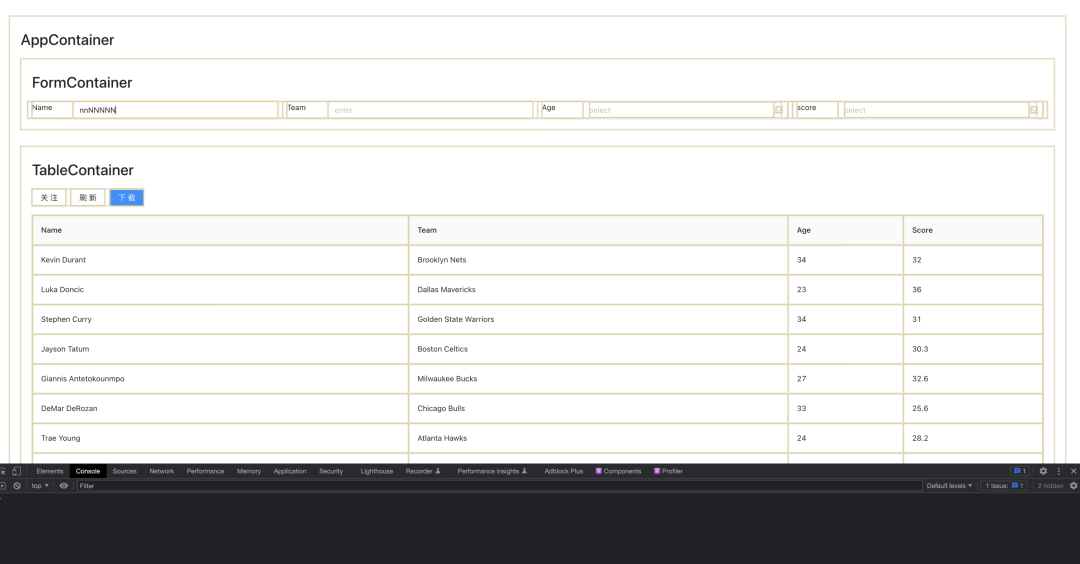Focus the console Filter field
This screenshot has height=564, width=1080.
tap(499, 485)
